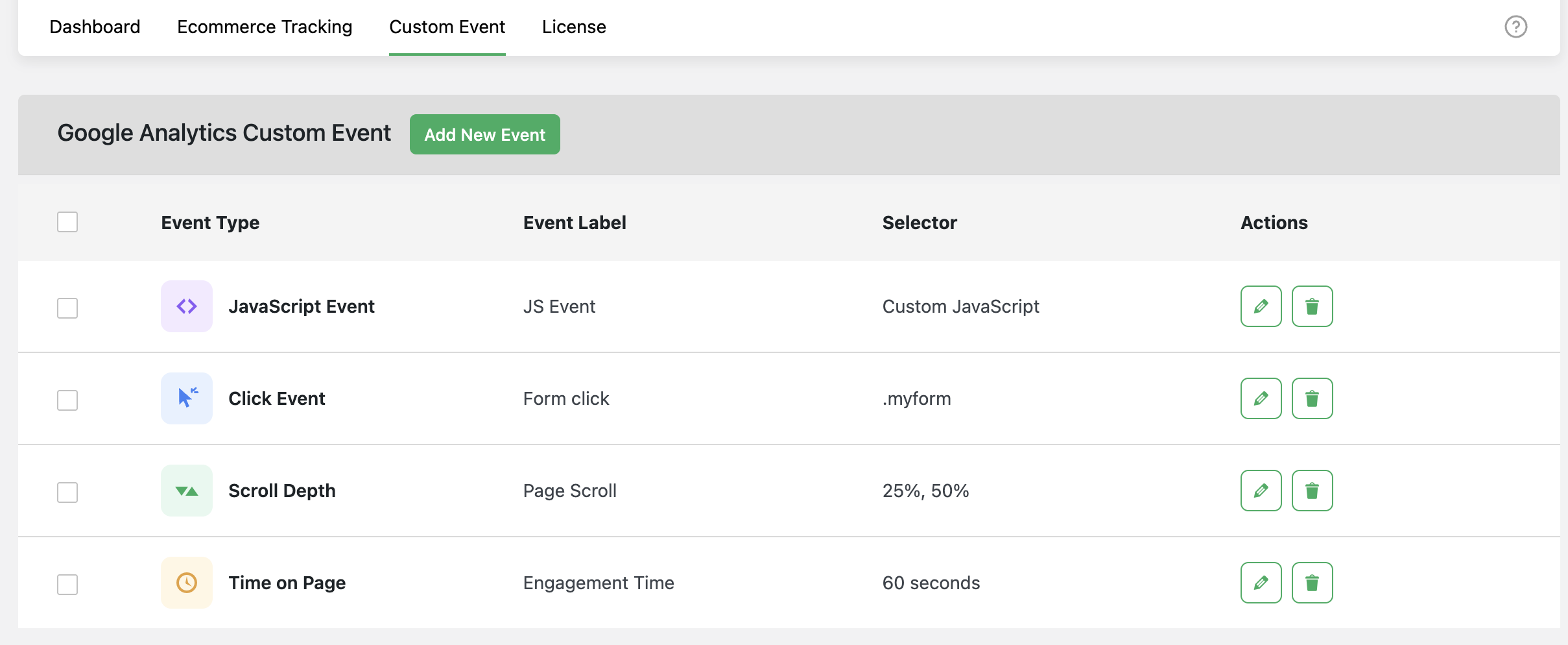Check the Time on Page checkbox
Viewport: 1568px width, 645px height.
pos(67,584)
